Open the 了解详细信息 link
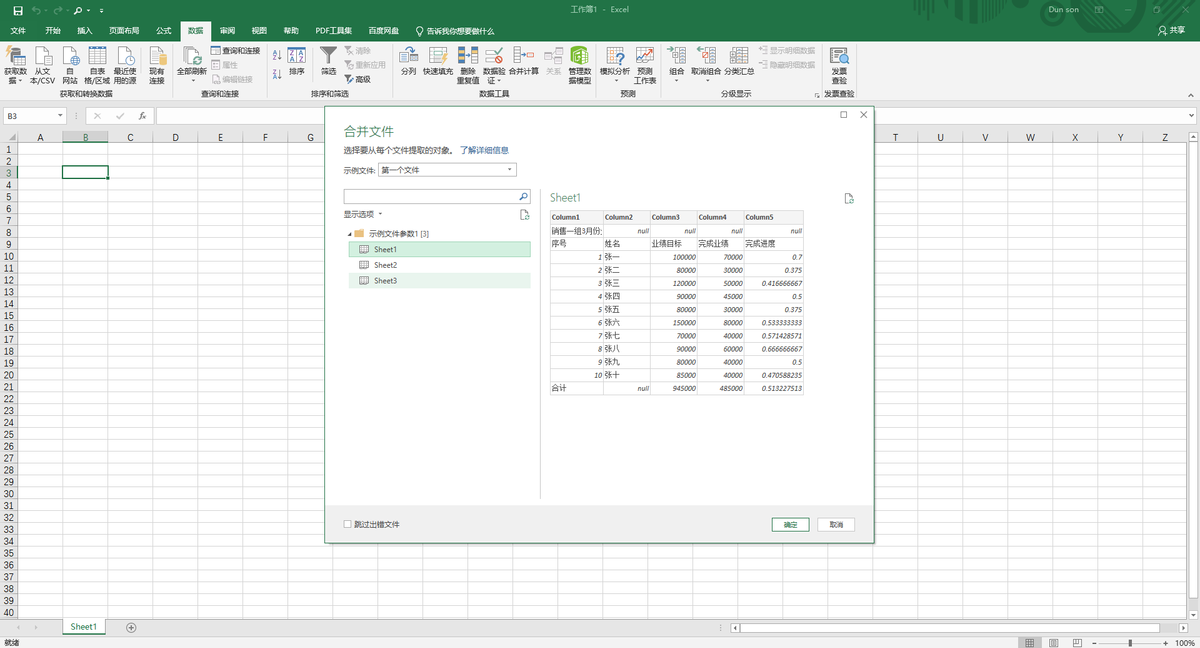Viewport: 1200px width, 648px height. (484, 150)
